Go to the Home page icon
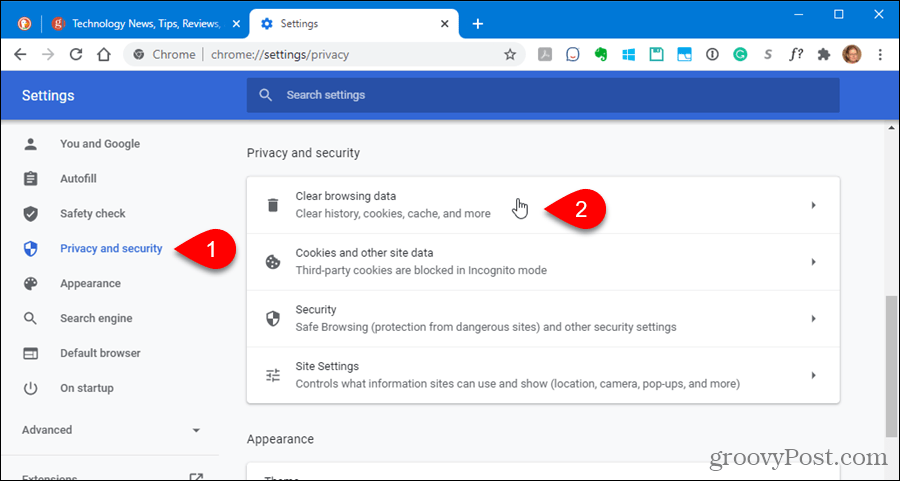The image size is (900, 481). point(103,55)
